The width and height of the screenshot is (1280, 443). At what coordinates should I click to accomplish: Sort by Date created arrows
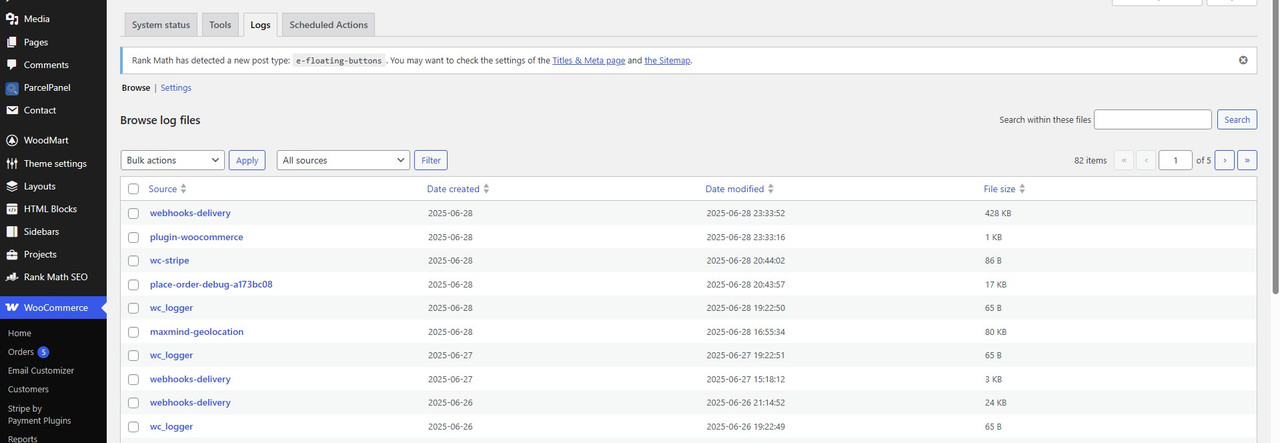[x=486, y=189]
